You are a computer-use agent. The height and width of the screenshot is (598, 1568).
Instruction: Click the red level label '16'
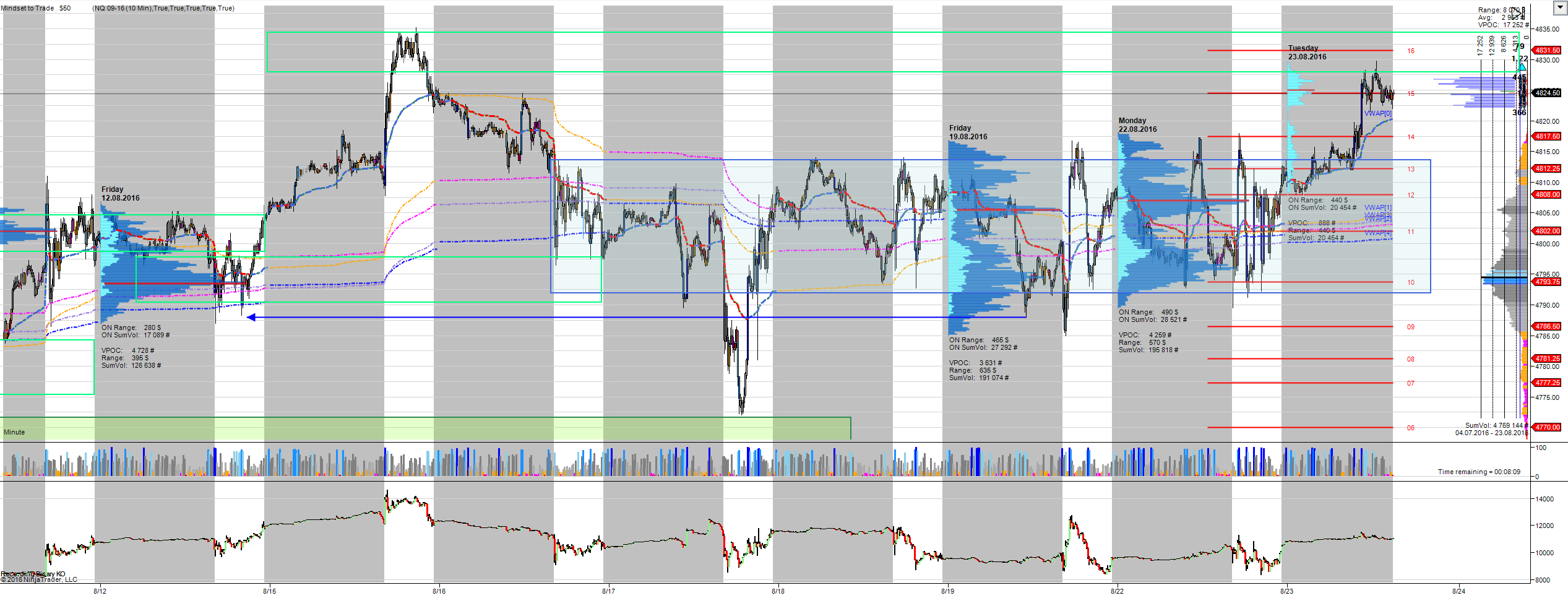pos(1411,51)
